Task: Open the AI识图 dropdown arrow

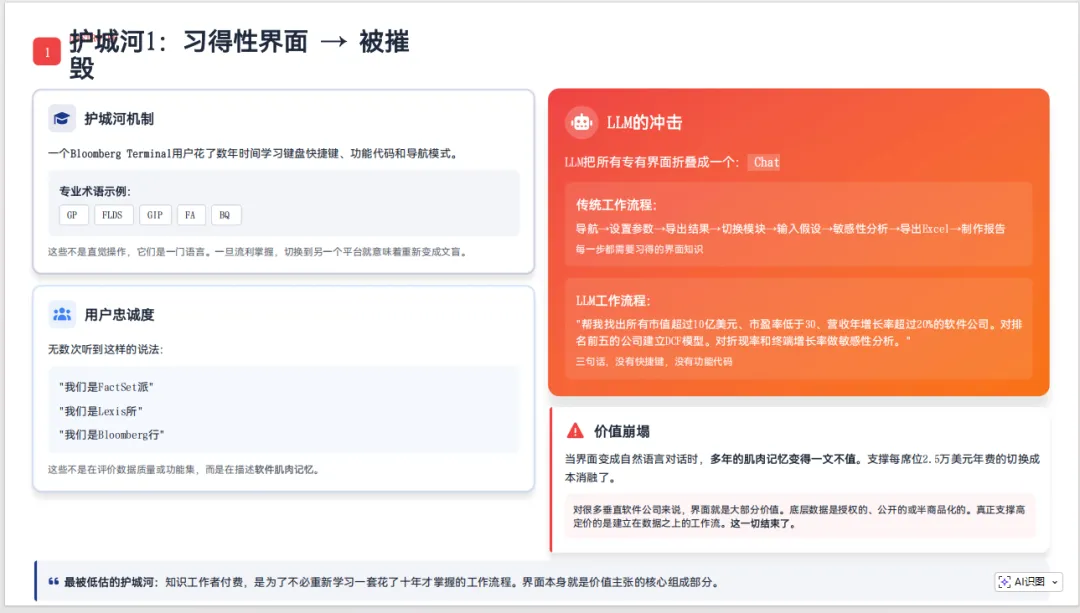Action: (1055, 582)
